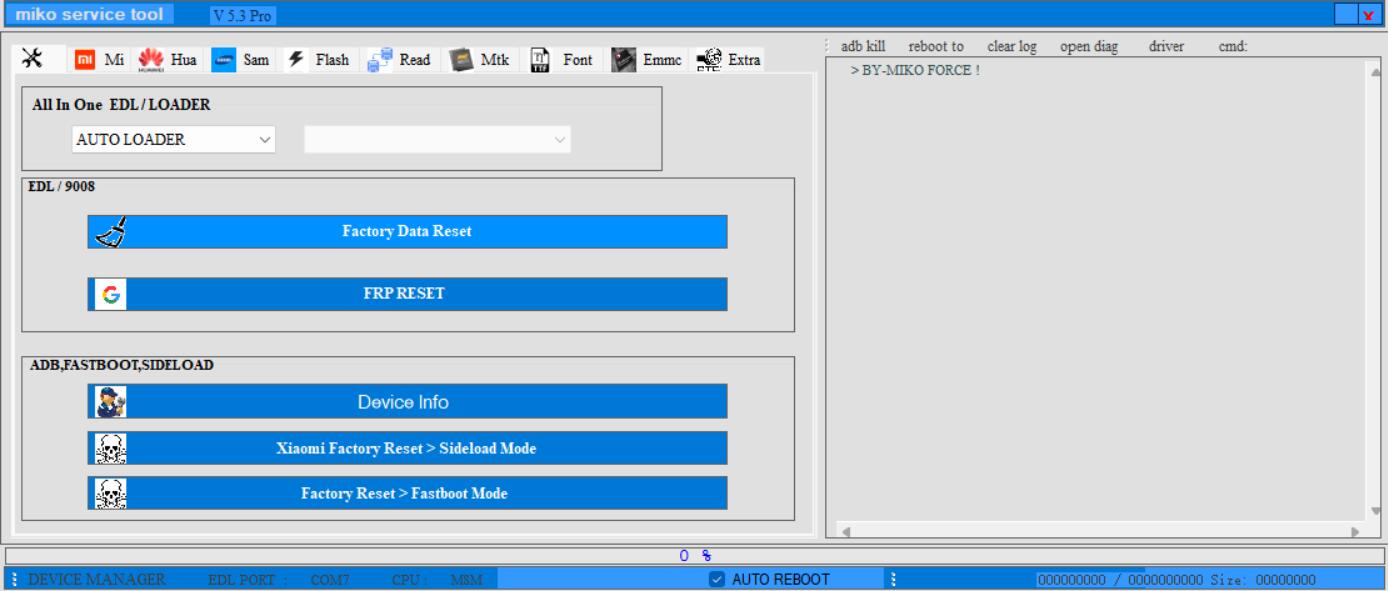
Task: Click the FRP RESET button
Action: pyautogui.click(x=407, y=294)
